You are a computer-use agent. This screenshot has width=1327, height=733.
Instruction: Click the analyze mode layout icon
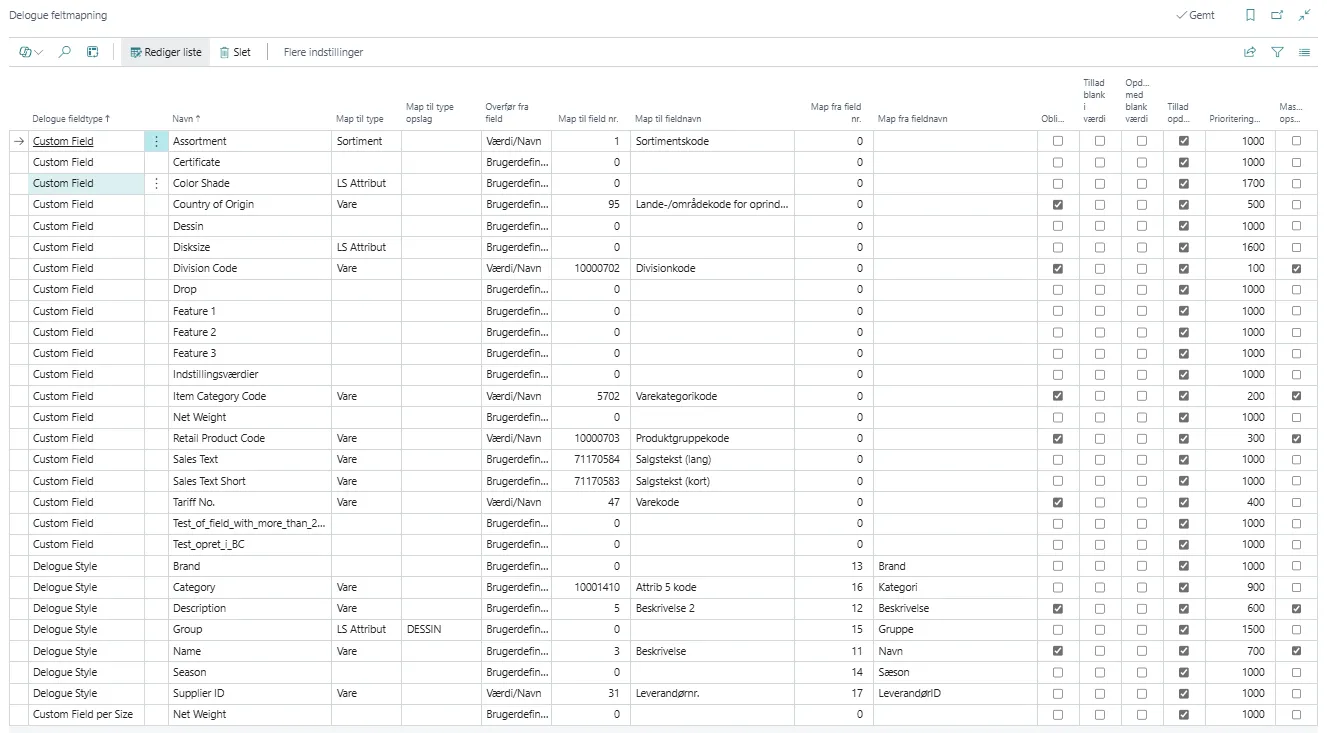(93, 52)
